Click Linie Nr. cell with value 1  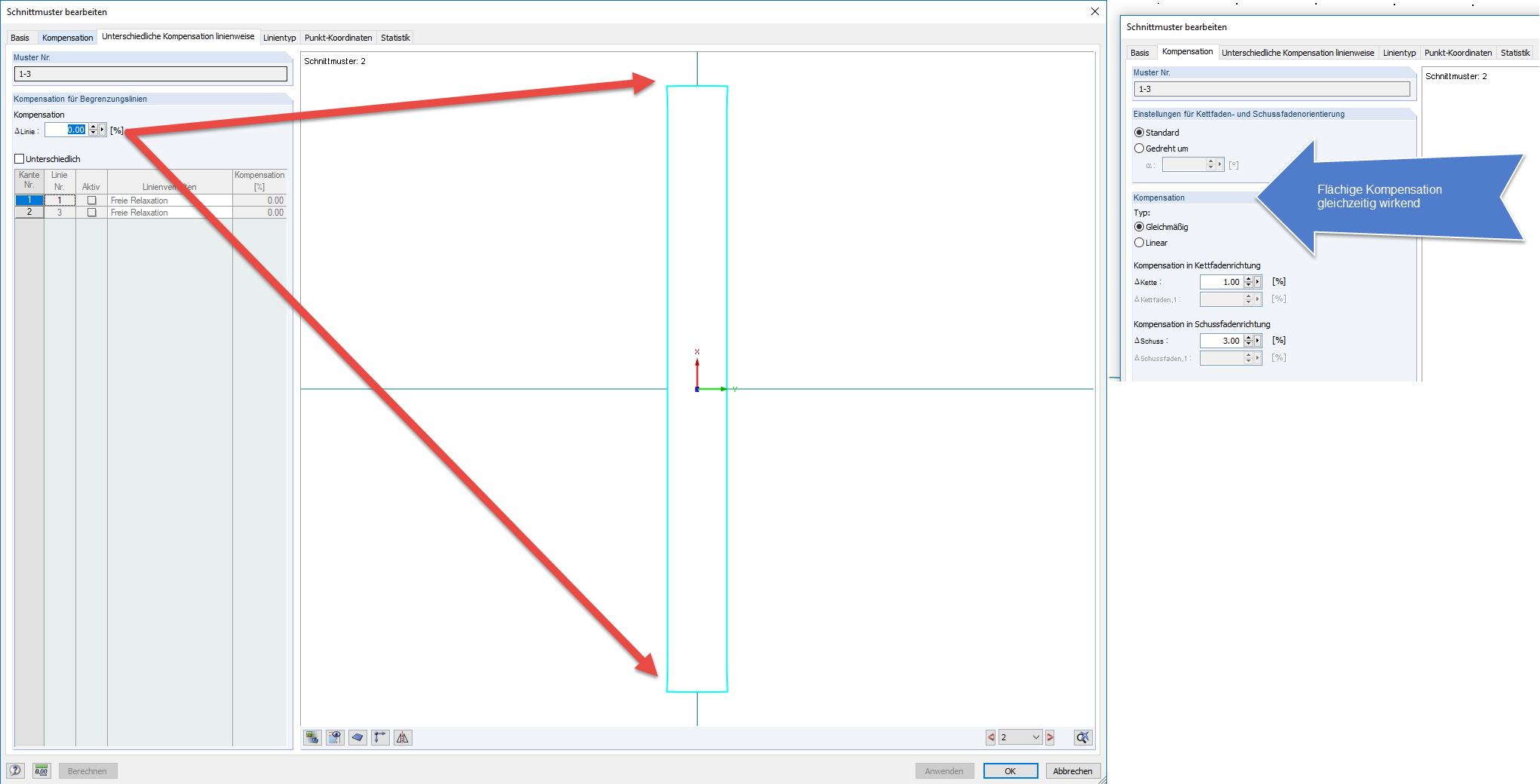[x=60, y=201]
